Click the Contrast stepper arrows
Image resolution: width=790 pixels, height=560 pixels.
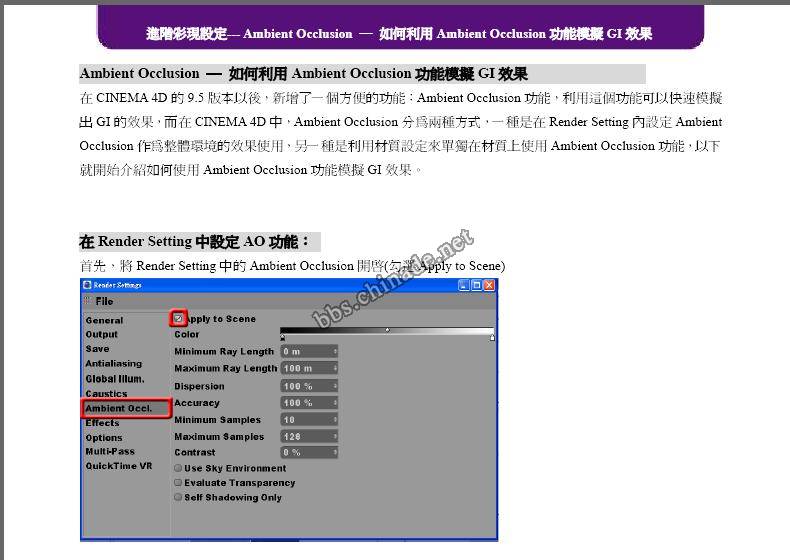point(335,453)
